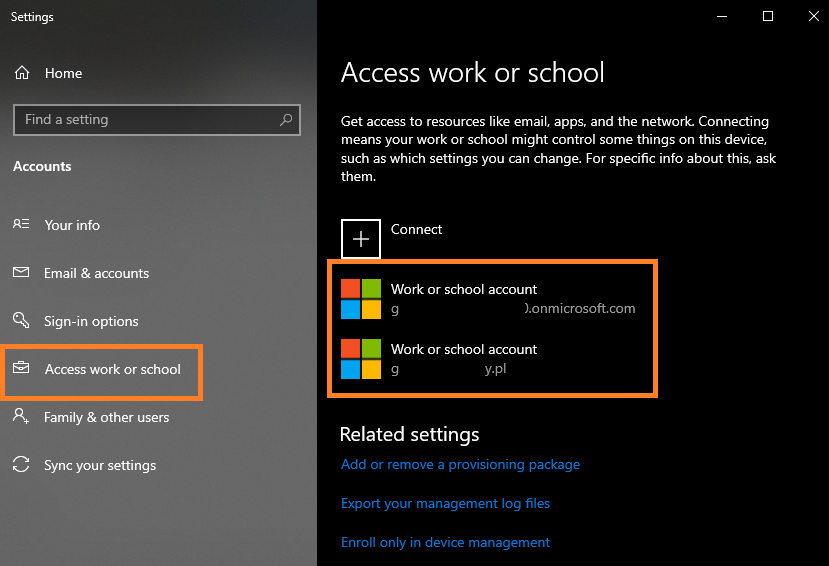Click the Accounts section heading
This screenshot has width=829, height=566.
click(x=42, y=166)
